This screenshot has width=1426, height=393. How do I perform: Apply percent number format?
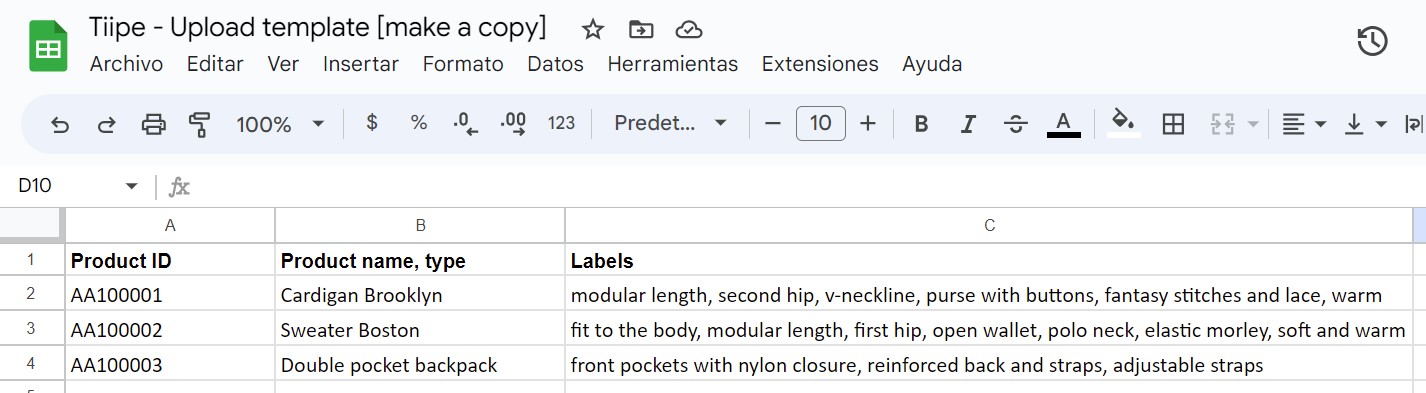pyautogui.click(x=419, y=123)
